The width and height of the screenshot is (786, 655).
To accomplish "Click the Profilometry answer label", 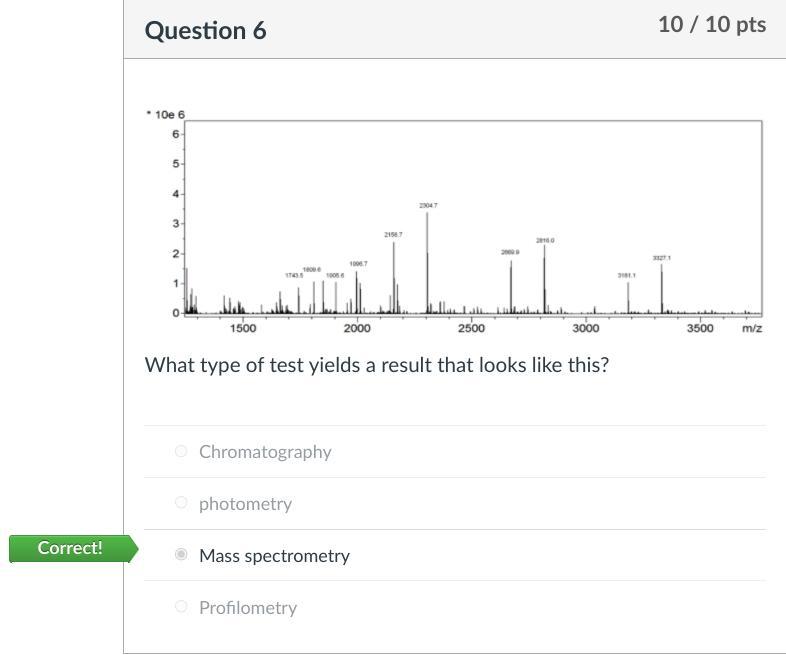I will click(x=247, y=608).
